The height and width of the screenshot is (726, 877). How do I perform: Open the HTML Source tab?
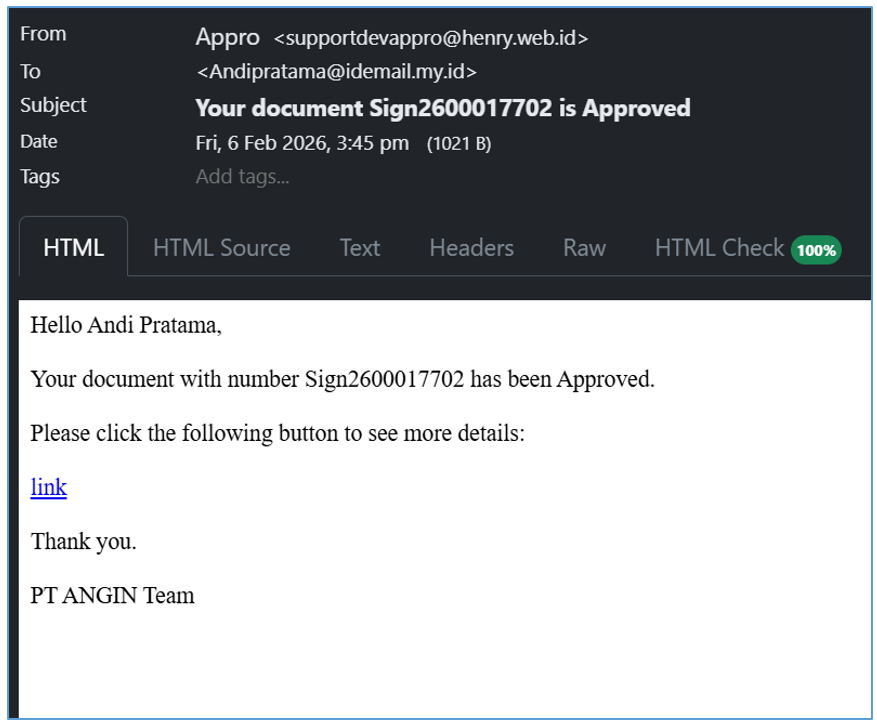pyautogui.click(x=221, y=248)
